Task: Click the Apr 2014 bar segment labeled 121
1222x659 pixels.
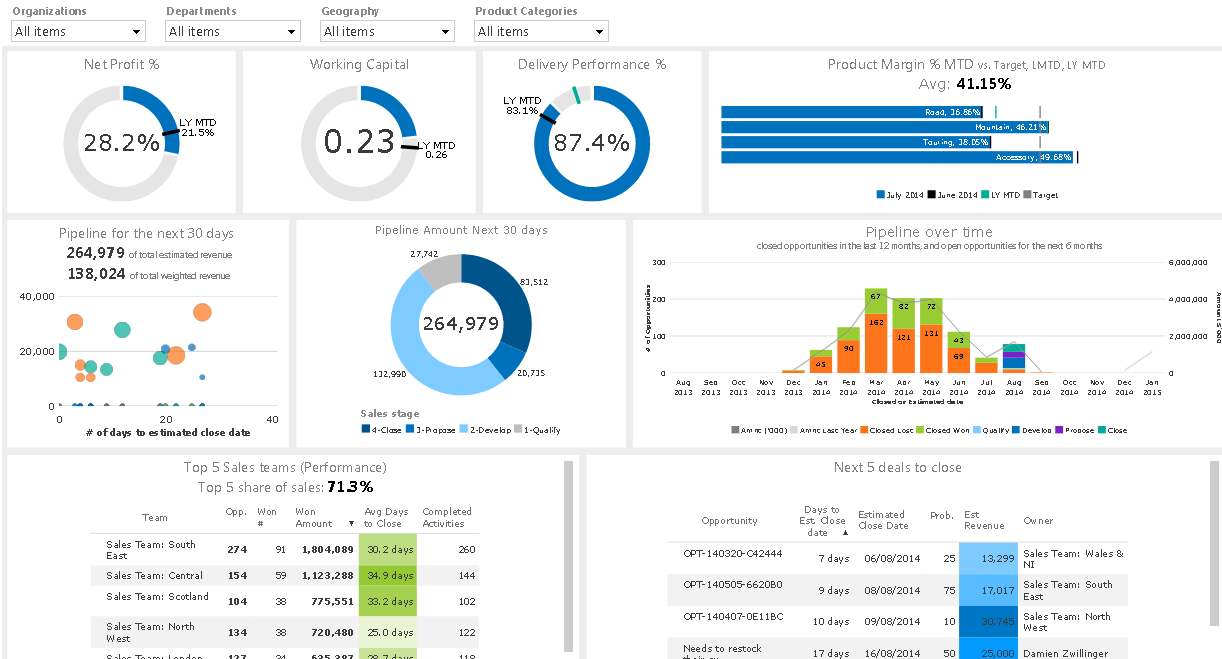Action: 904,350
